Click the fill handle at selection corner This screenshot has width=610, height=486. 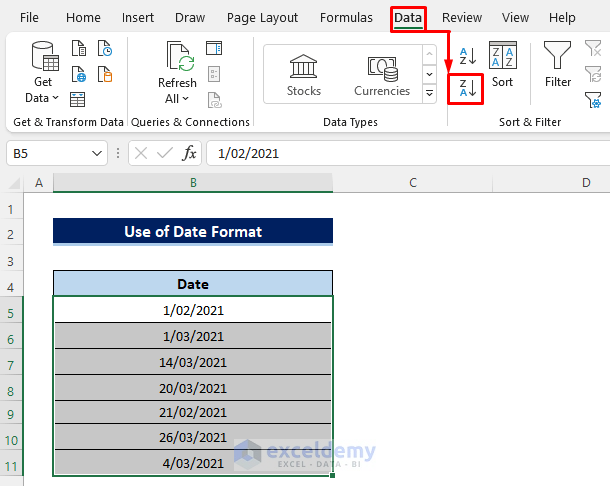coord(332,475)
